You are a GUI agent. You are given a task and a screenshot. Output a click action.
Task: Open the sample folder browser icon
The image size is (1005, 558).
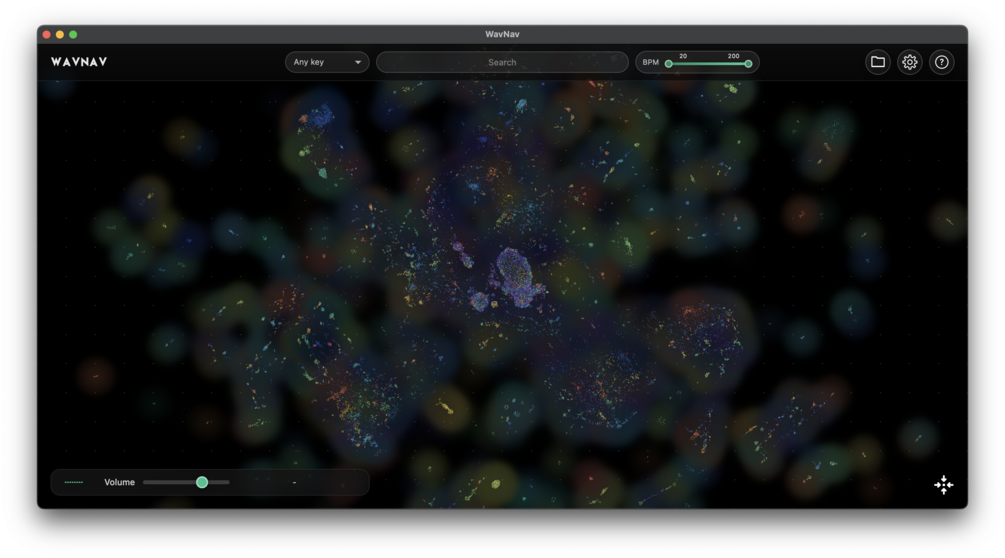click(x=877, y=62)
